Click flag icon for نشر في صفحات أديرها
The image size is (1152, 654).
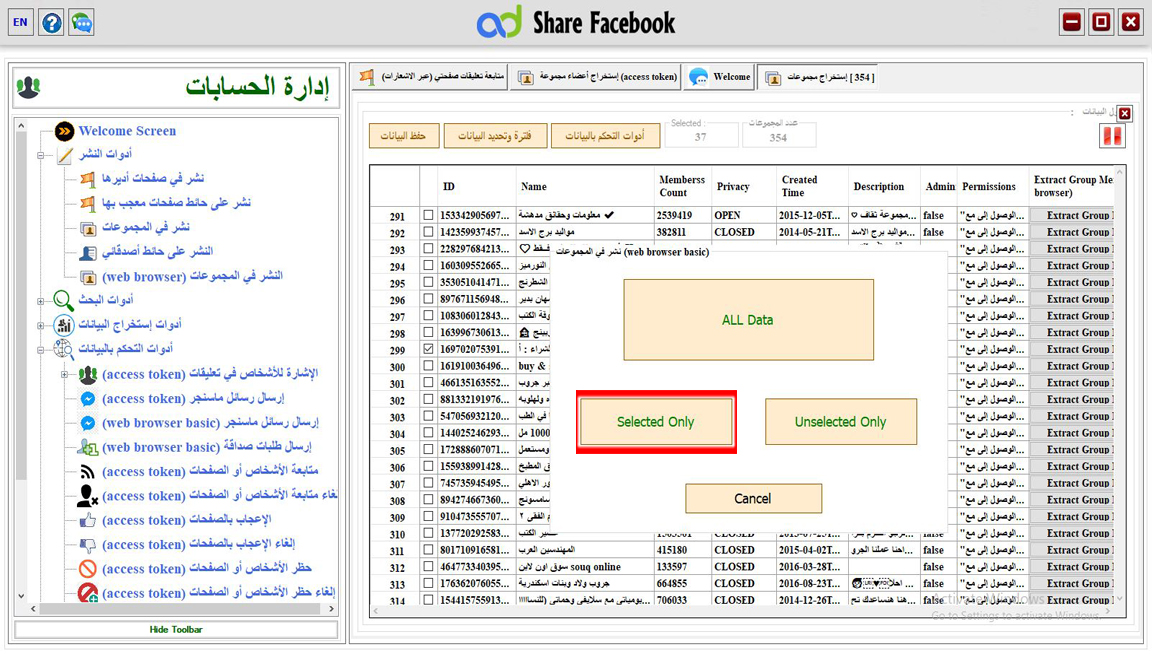88,179
